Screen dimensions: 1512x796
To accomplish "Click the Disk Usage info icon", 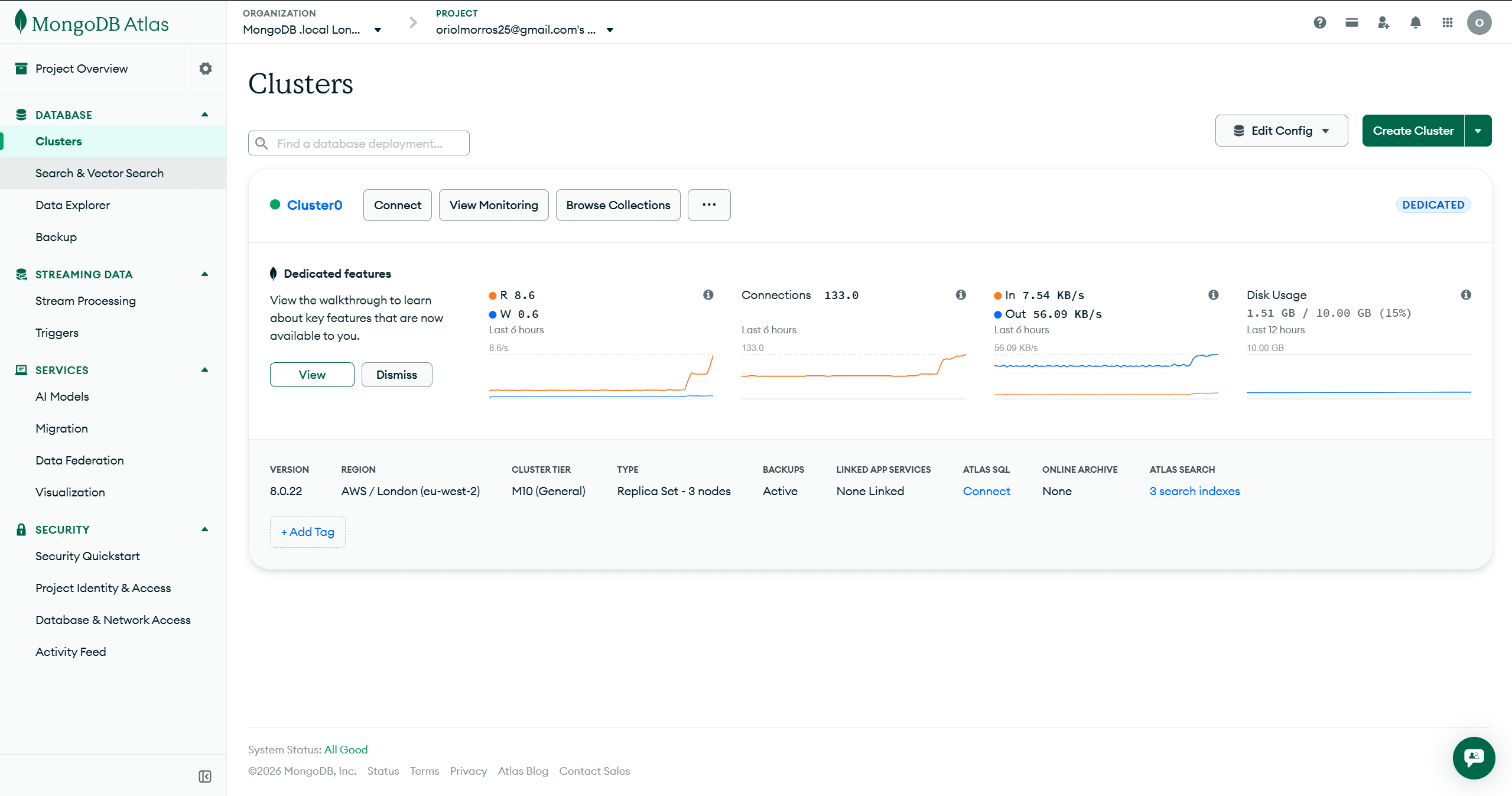I will (1466, 295).
